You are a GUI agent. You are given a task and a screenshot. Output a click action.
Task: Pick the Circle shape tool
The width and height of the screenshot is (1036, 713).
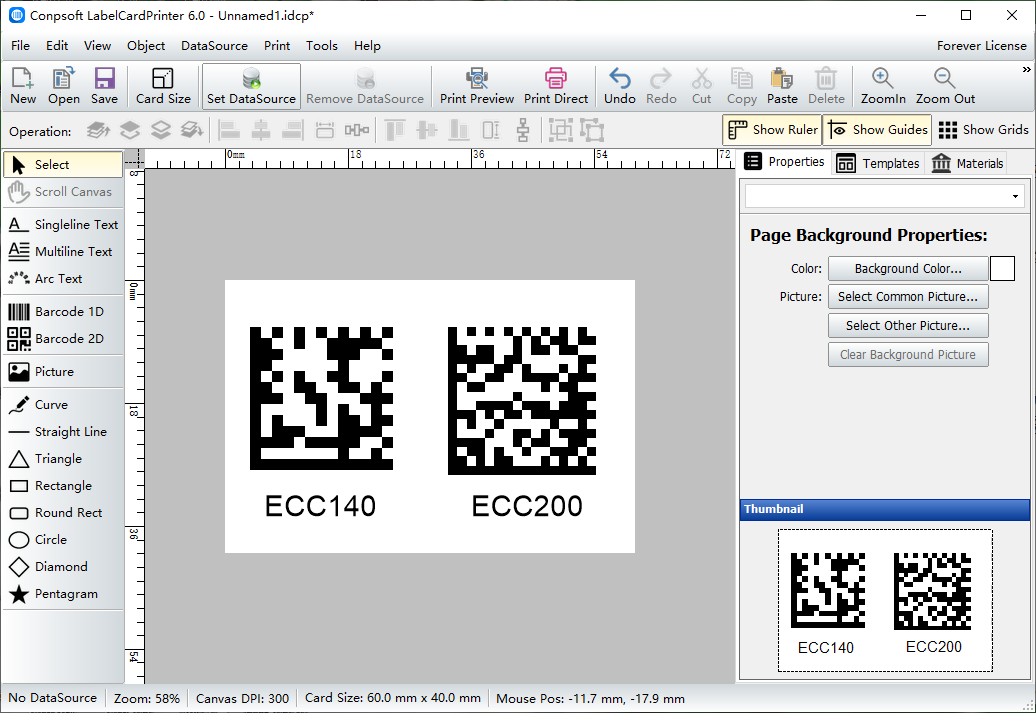click(63, 540)
